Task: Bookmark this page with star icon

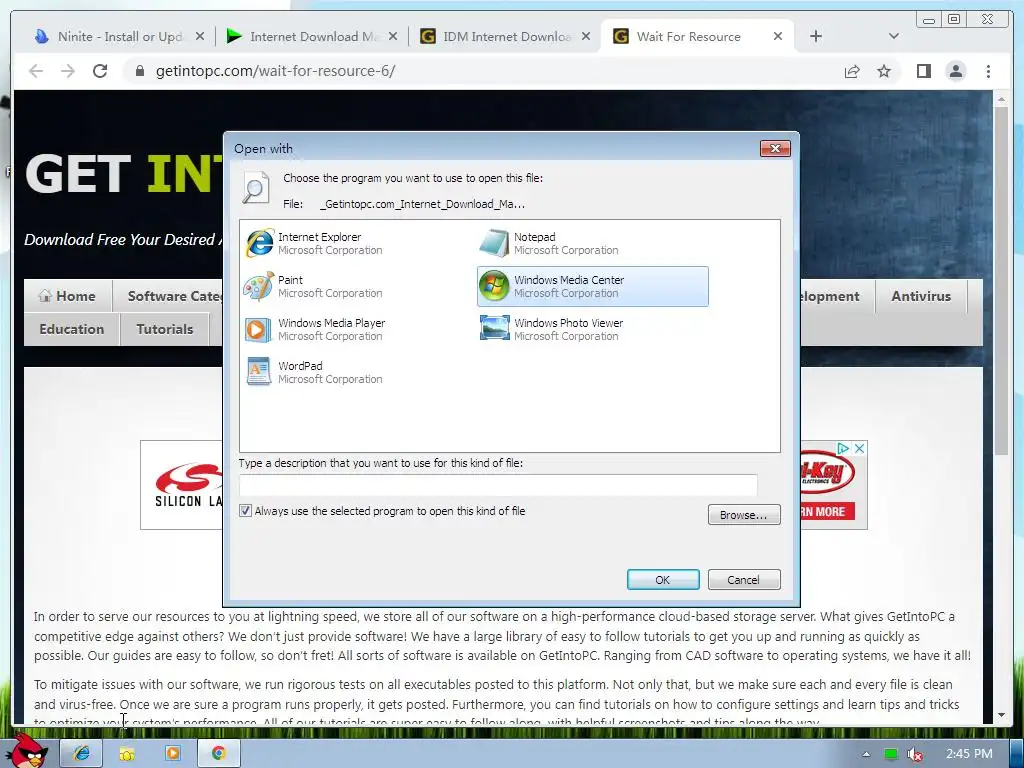Action: (x=884, y=71)
